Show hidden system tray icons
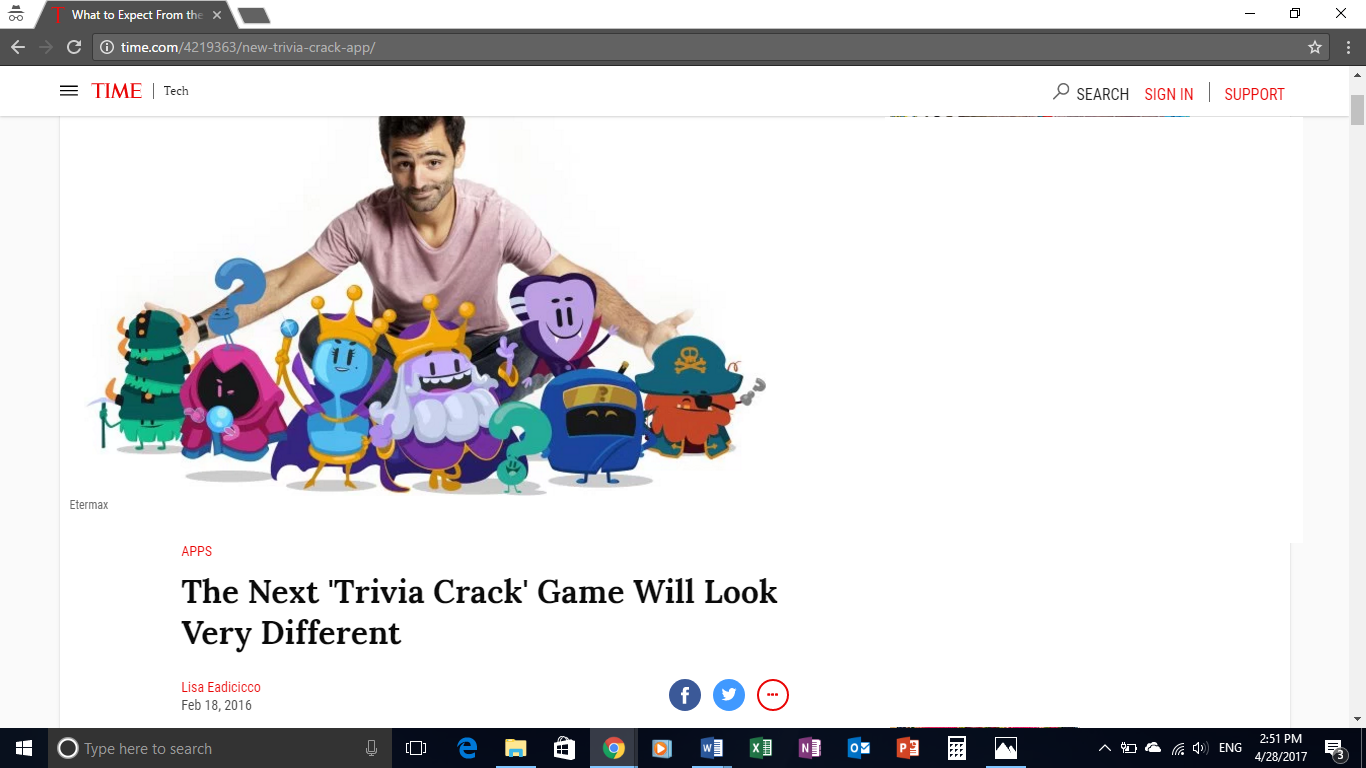The width and height of the screenshot is (1366, 768). (x=1104, y=748)
